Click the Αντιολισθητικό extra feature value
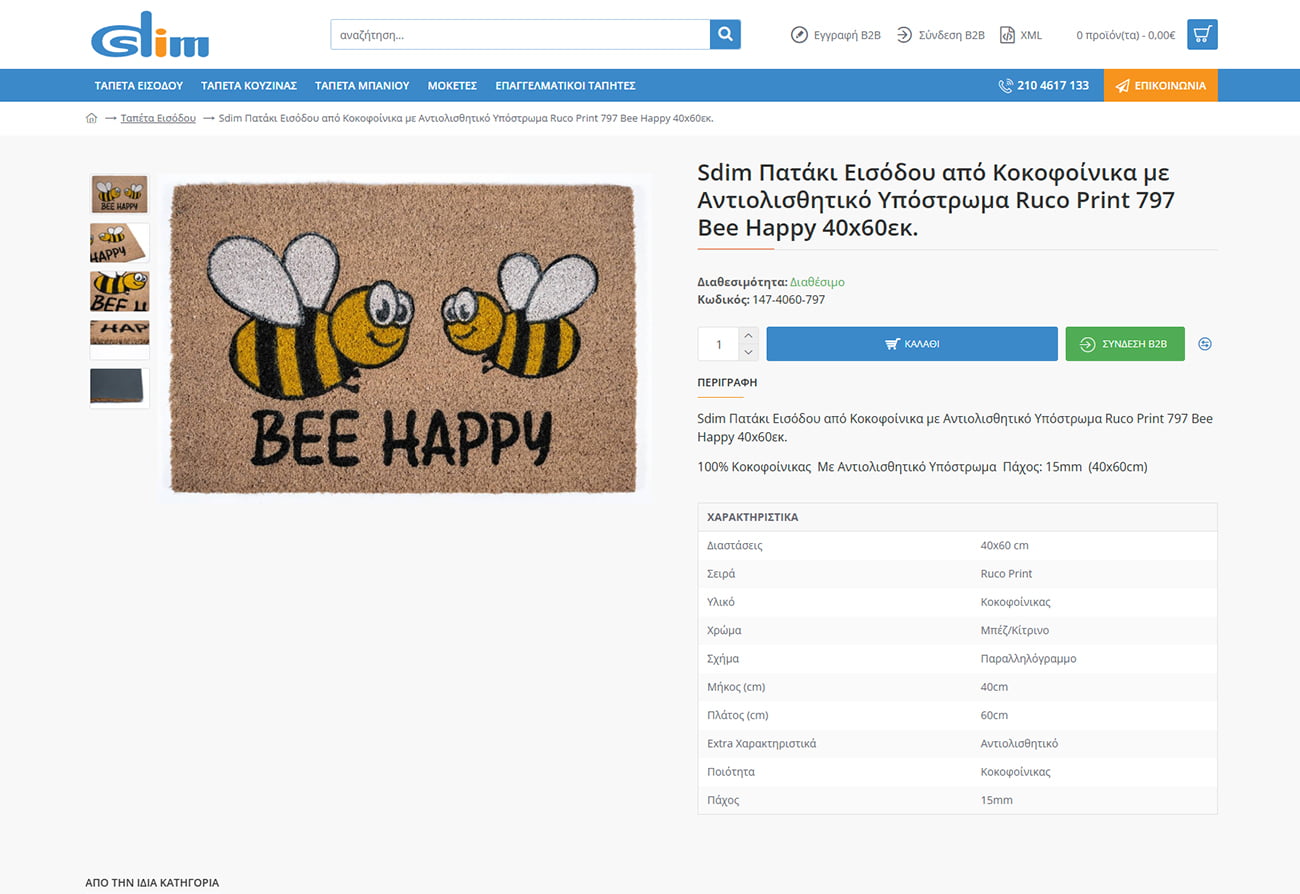Screen dimensions: 1300x894 [x=1019, y=744]
